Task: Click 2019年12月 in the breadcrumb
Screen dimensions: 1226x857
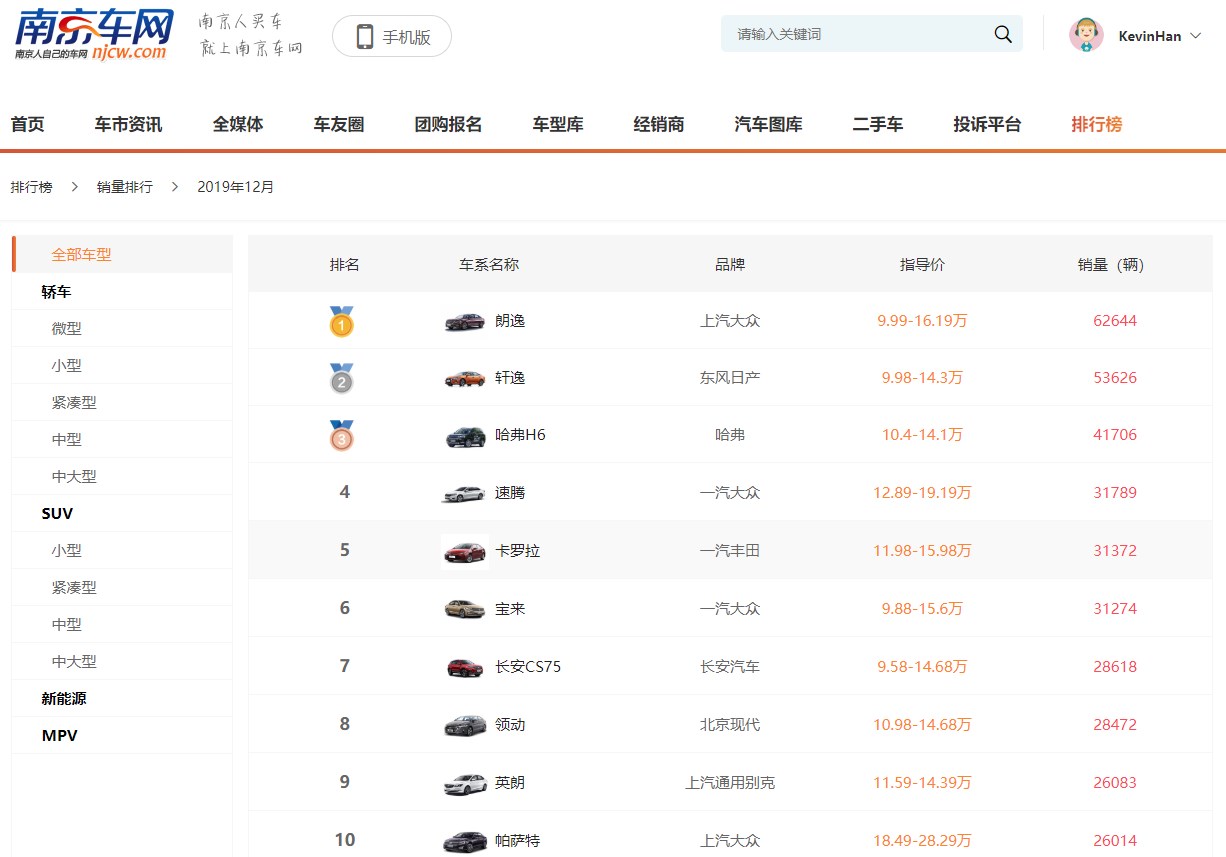Action: click(236, 187)
